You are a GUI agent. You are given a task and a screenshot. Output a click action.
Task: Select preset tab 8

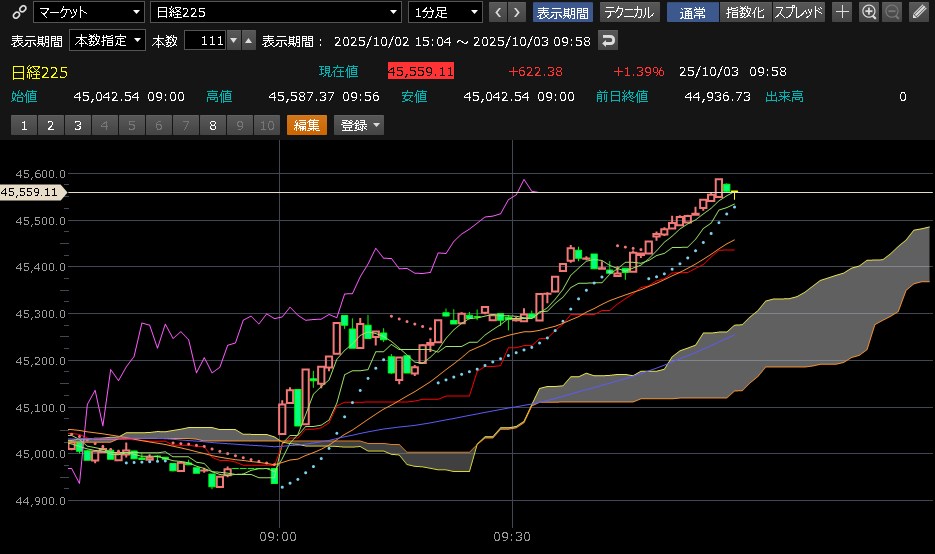212,125
